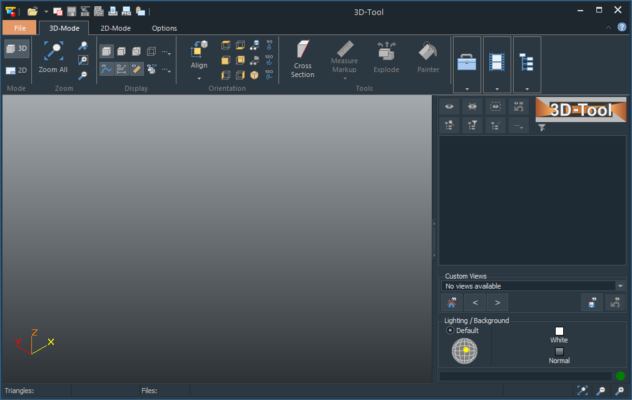Click the filter funnel icon below 3D-Tool logo
The width and height of the screenshot is (632, 400).
pos(542,127)
